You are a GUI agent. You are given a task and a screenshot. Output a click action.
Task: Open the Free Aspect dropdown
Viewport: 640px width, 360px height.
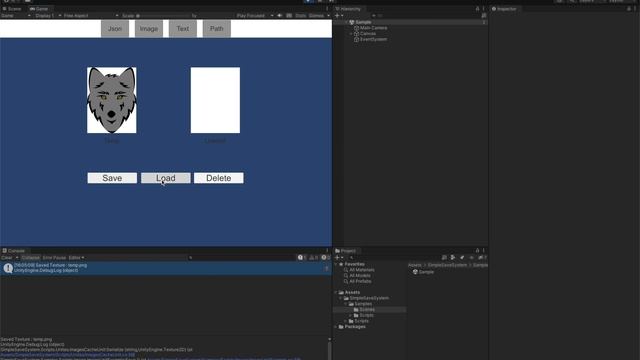tap(91, 16)
